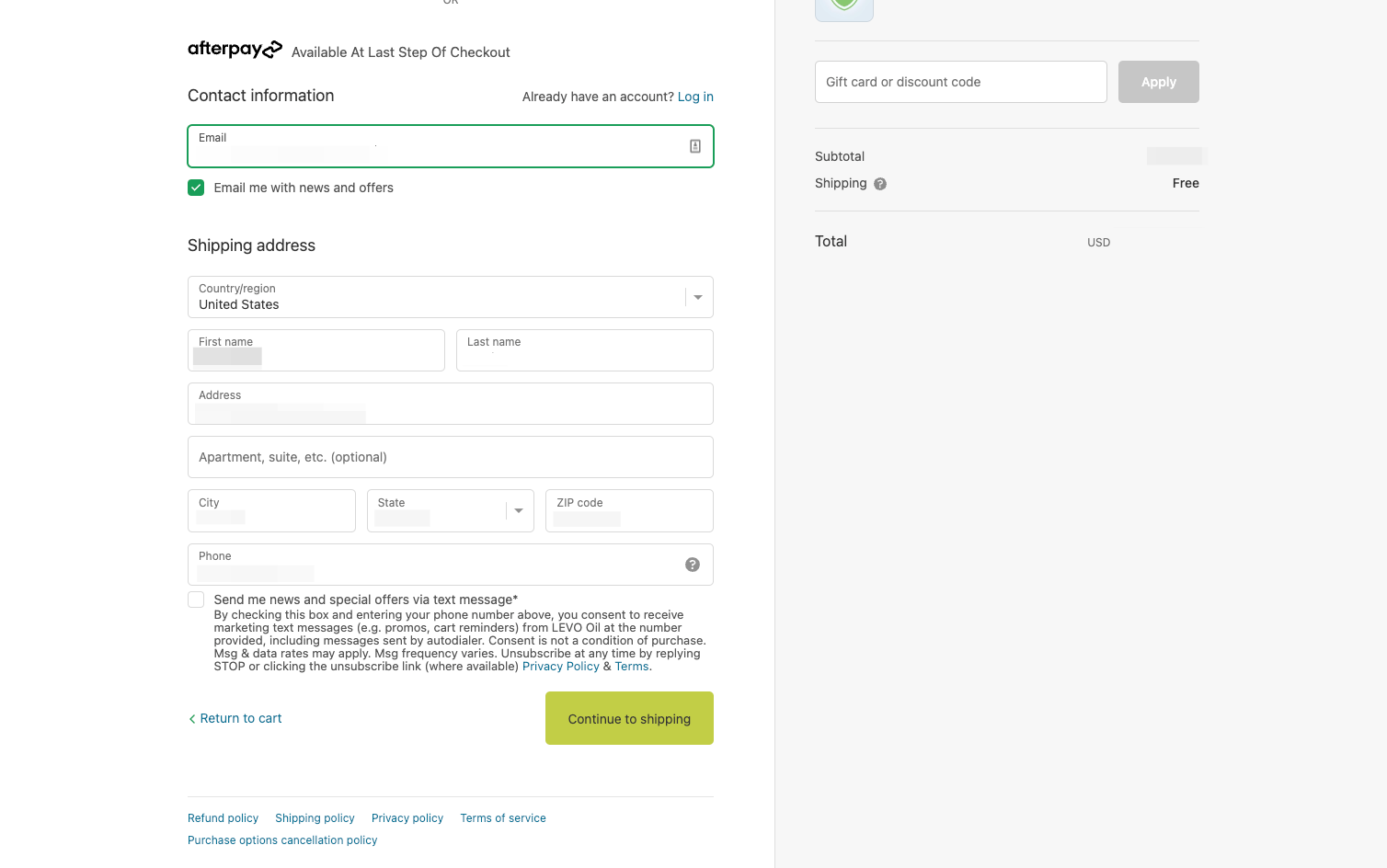Screen dimensions: 1387x868
Task: Open the Terms of service footer link
Action: coord(503,818)
